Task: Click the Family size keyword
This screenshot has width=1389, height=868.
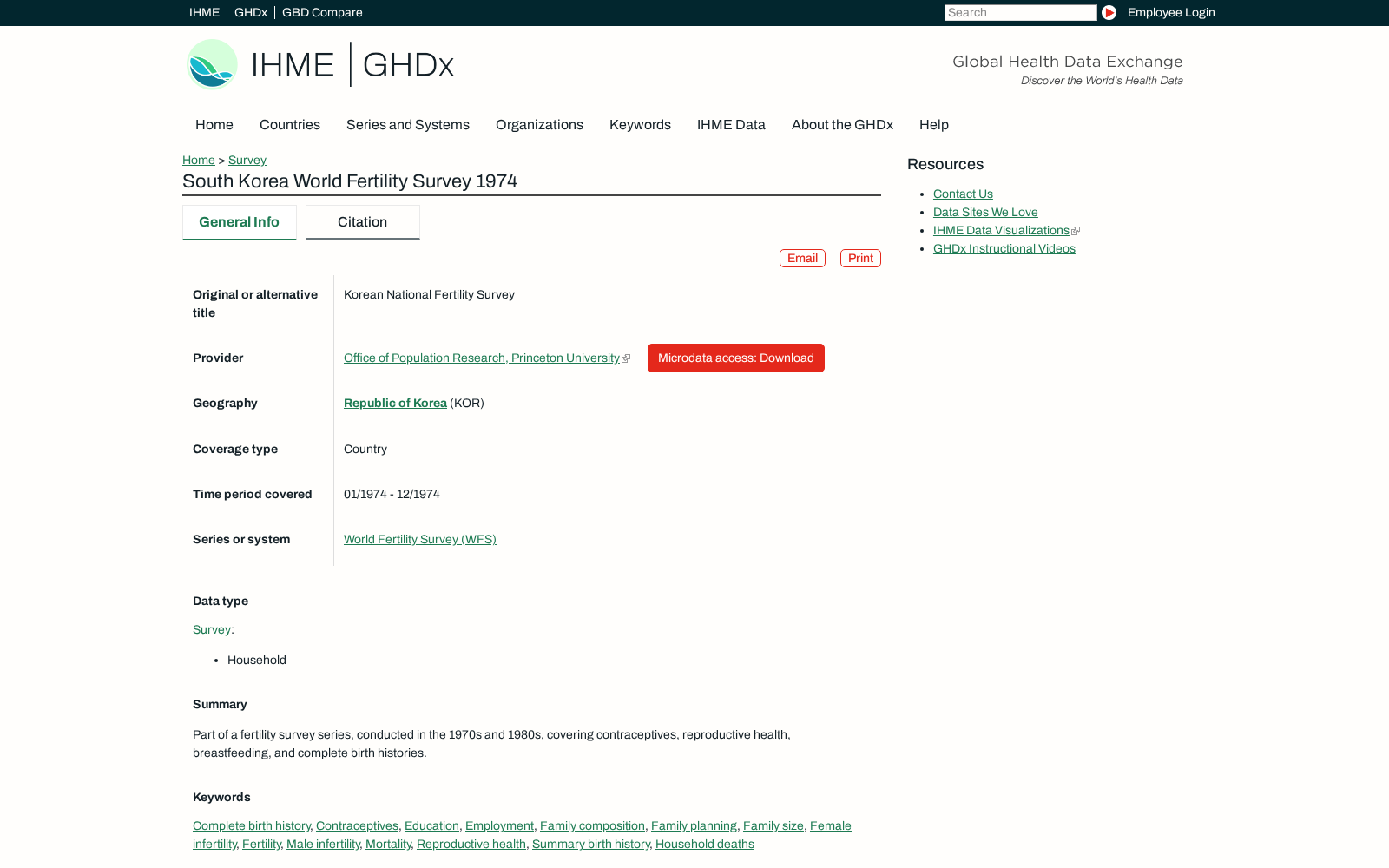Action: pyautogui.click(x=773, y=826)
